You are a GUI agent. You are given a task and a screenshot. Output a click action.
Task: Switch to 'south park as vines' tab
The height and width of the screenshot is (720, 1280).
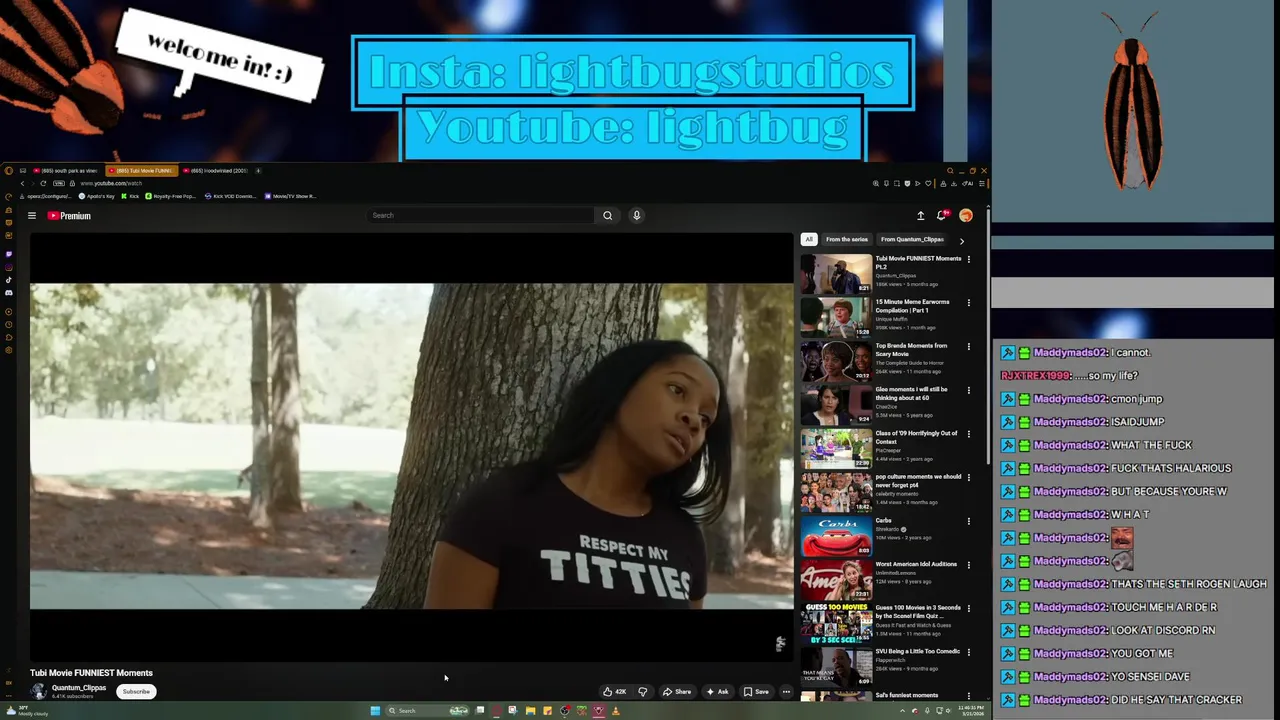[x=65, y=171]
